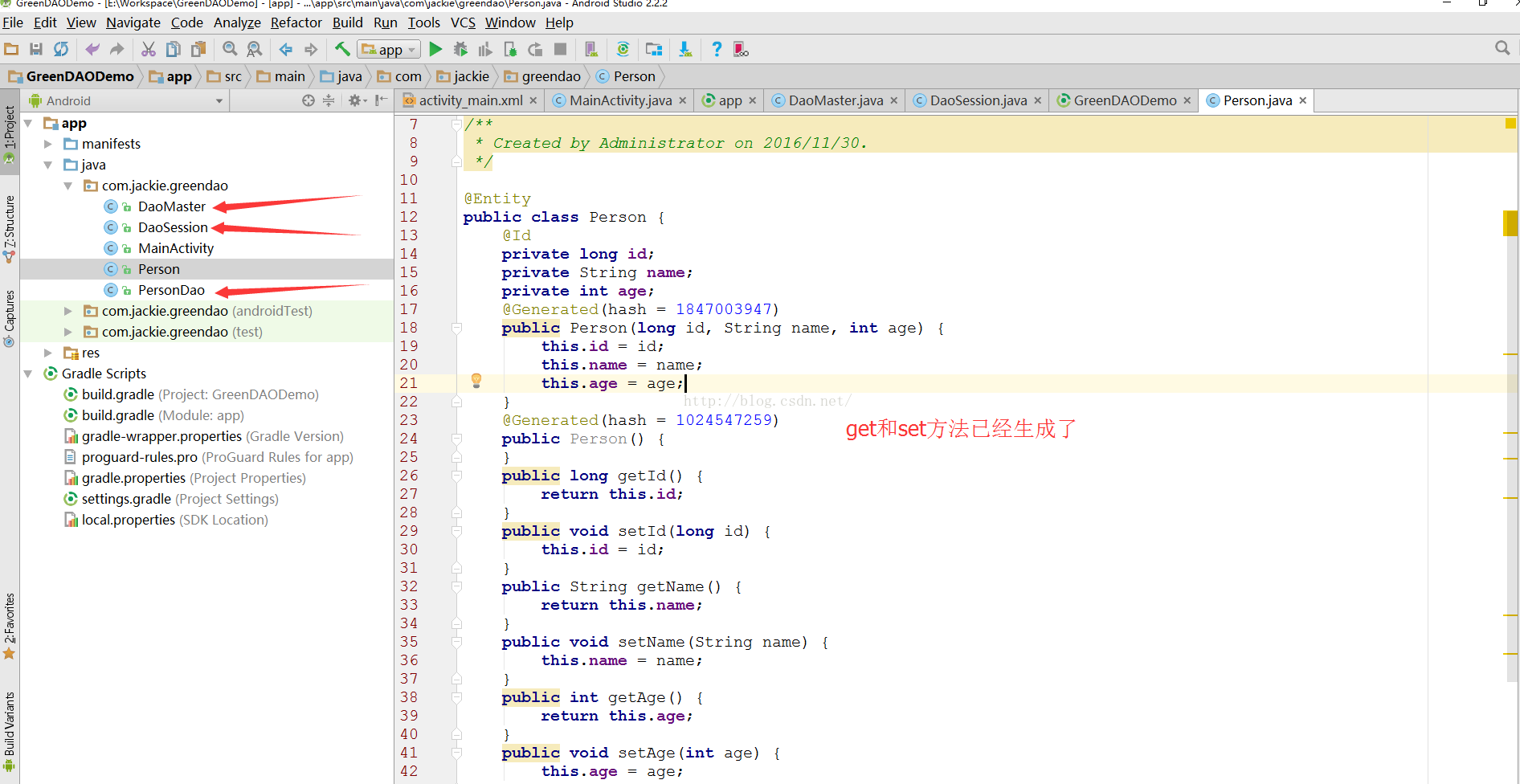Select the DaoSession class in tree

point(173,227)
